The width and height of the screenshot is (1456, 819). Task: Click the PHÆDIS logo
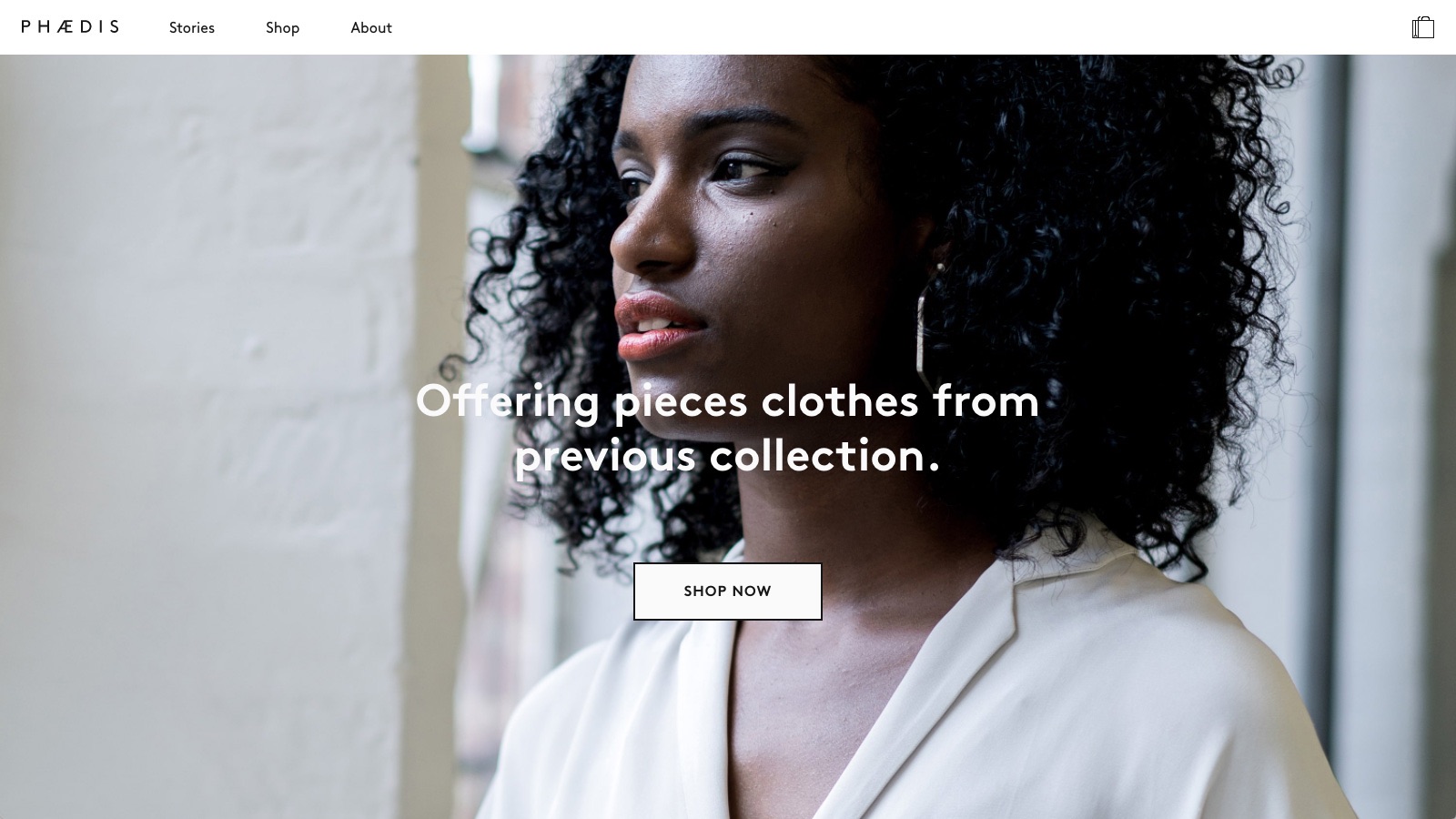(70, 27)
